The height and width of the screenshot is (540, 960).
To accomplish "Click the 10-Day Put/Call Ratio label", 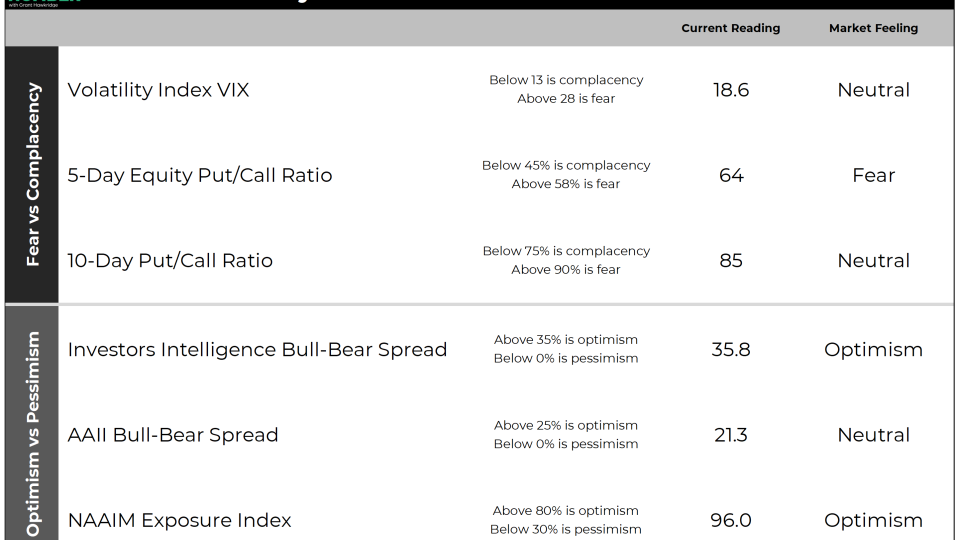I will [170, 261].
